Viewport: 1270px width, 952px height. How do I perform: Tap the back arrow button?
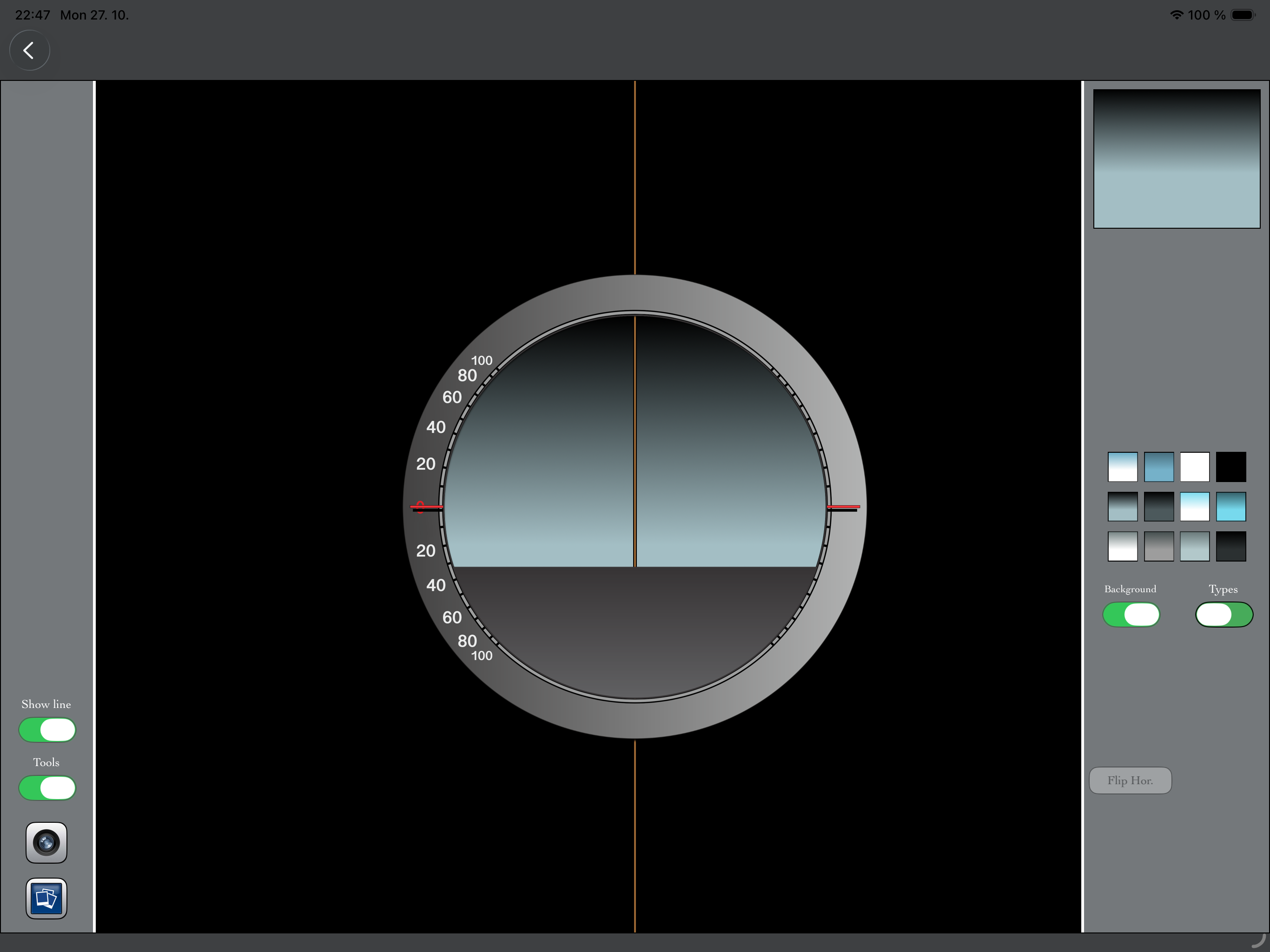coord(29,51)
